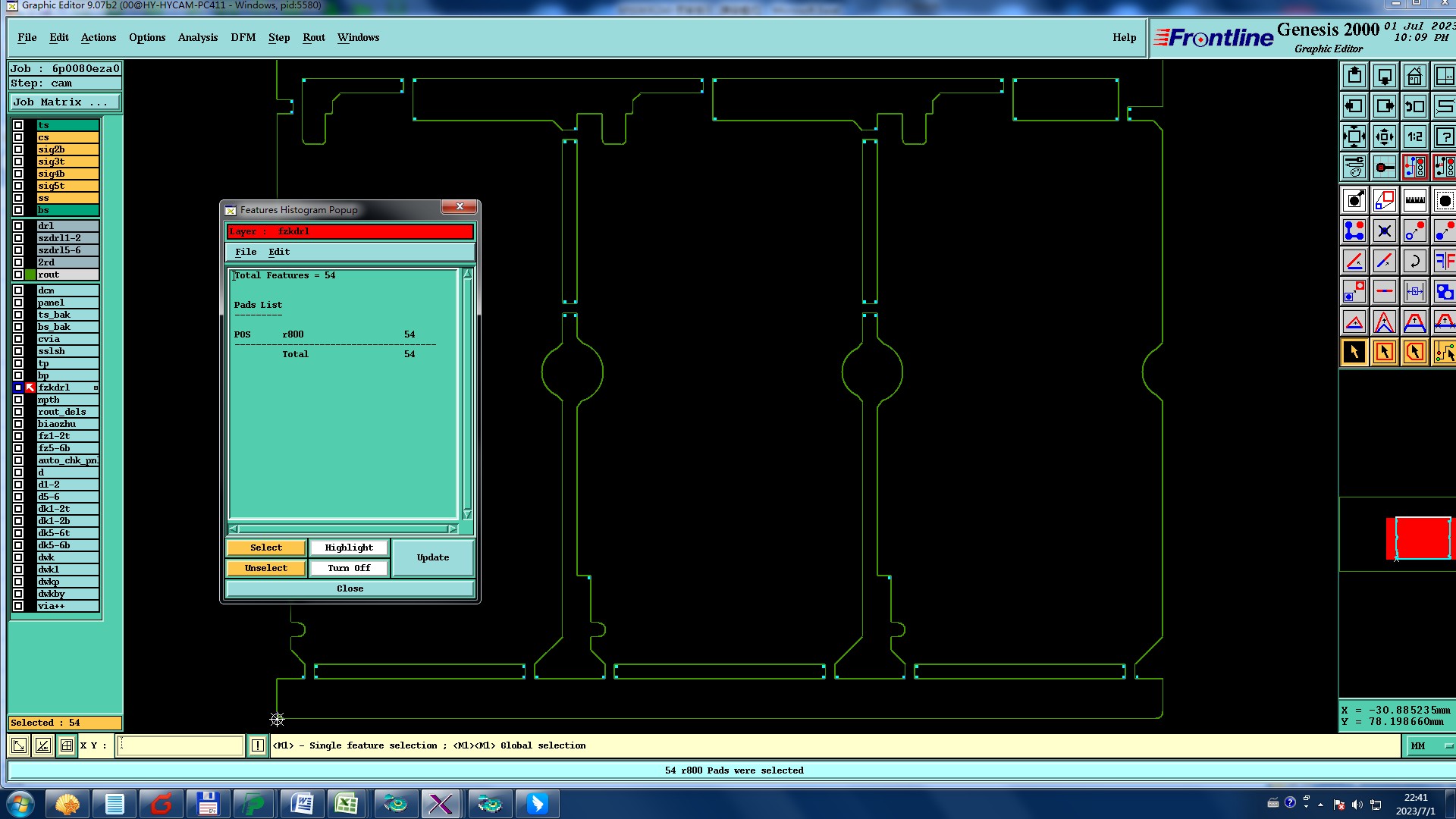The width and height of the screenshot is (1456, 819).
Task: Toggle the checkbox for layer npth
Action: click(x=18, y=400)
